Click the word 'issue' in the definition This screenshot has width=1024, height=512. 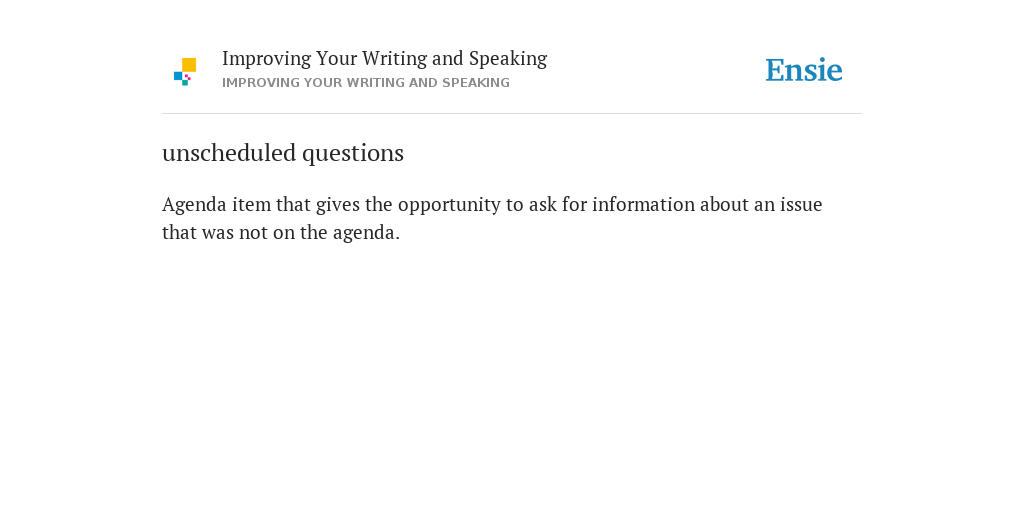[x=801, y=204]
